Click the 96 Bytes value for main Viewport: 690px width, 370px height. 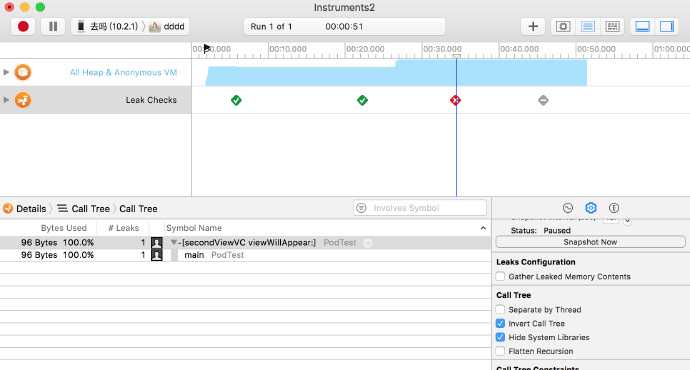pos(39,255)
